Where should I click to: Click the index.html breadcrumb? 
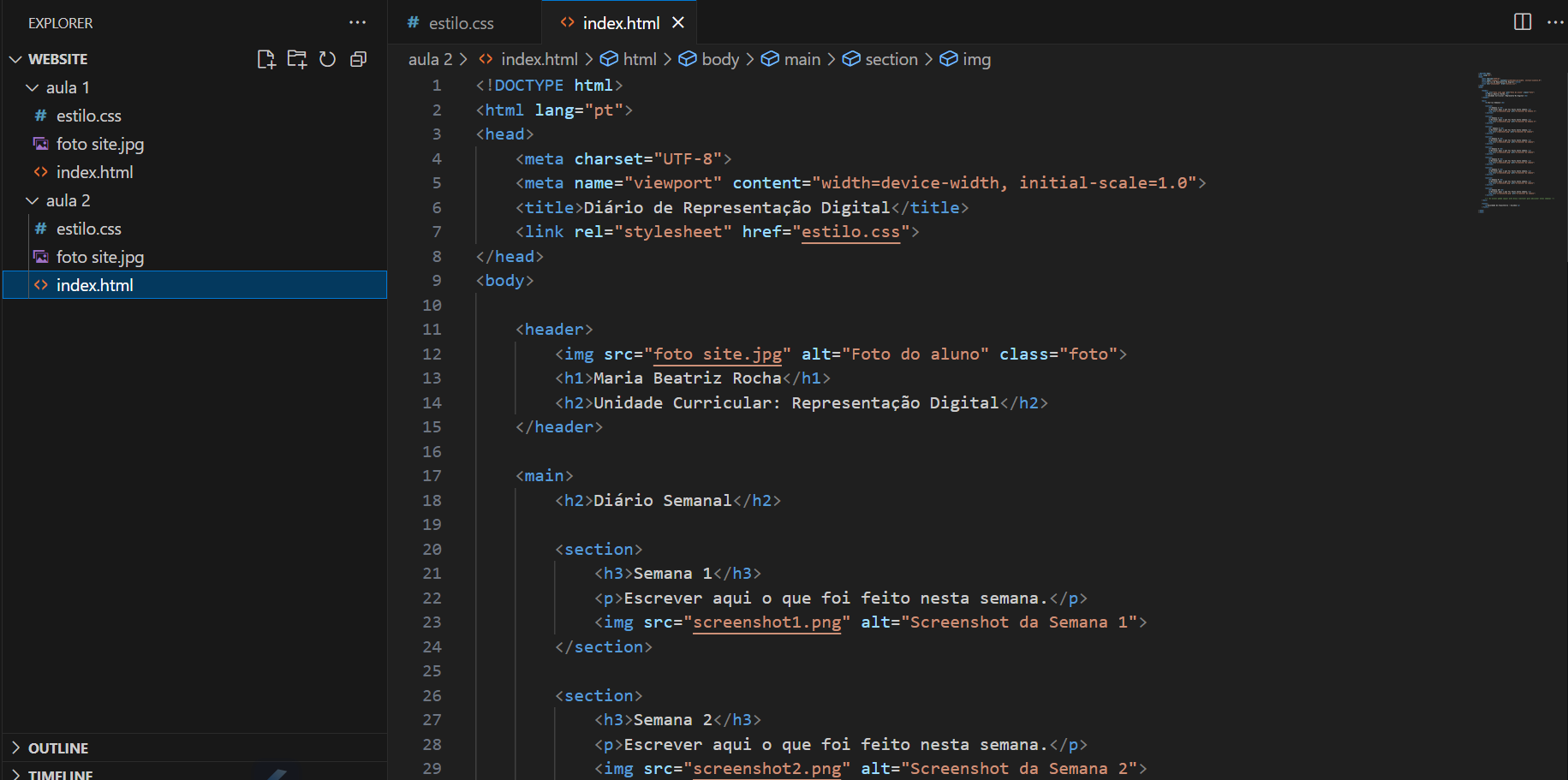(x=529, y=59)
